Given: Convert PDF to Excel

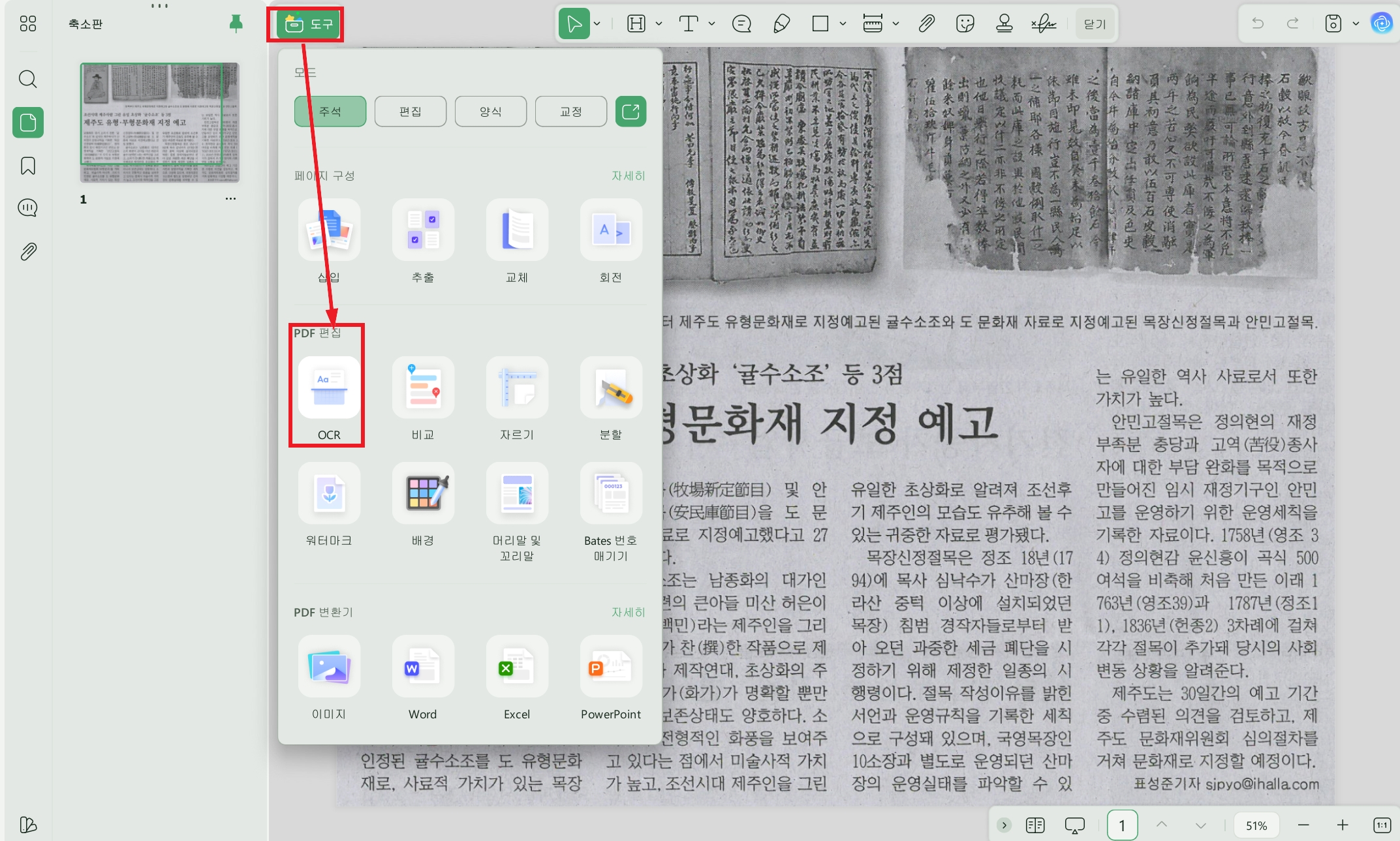Looking at the screenshot, I should tap(517, 679).
